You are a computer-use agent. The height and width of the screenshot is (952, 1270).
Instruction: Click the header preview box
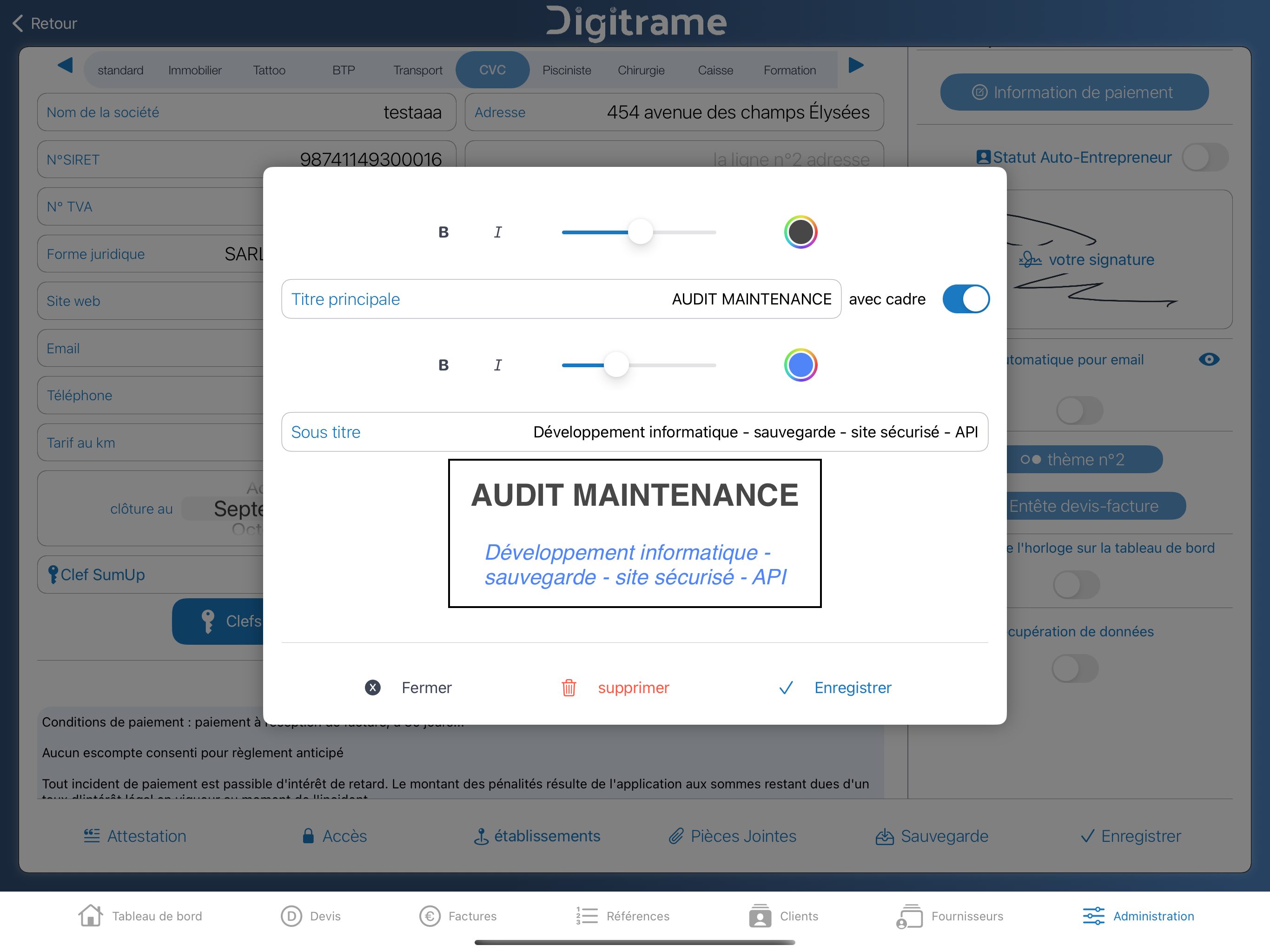(635, 534)
